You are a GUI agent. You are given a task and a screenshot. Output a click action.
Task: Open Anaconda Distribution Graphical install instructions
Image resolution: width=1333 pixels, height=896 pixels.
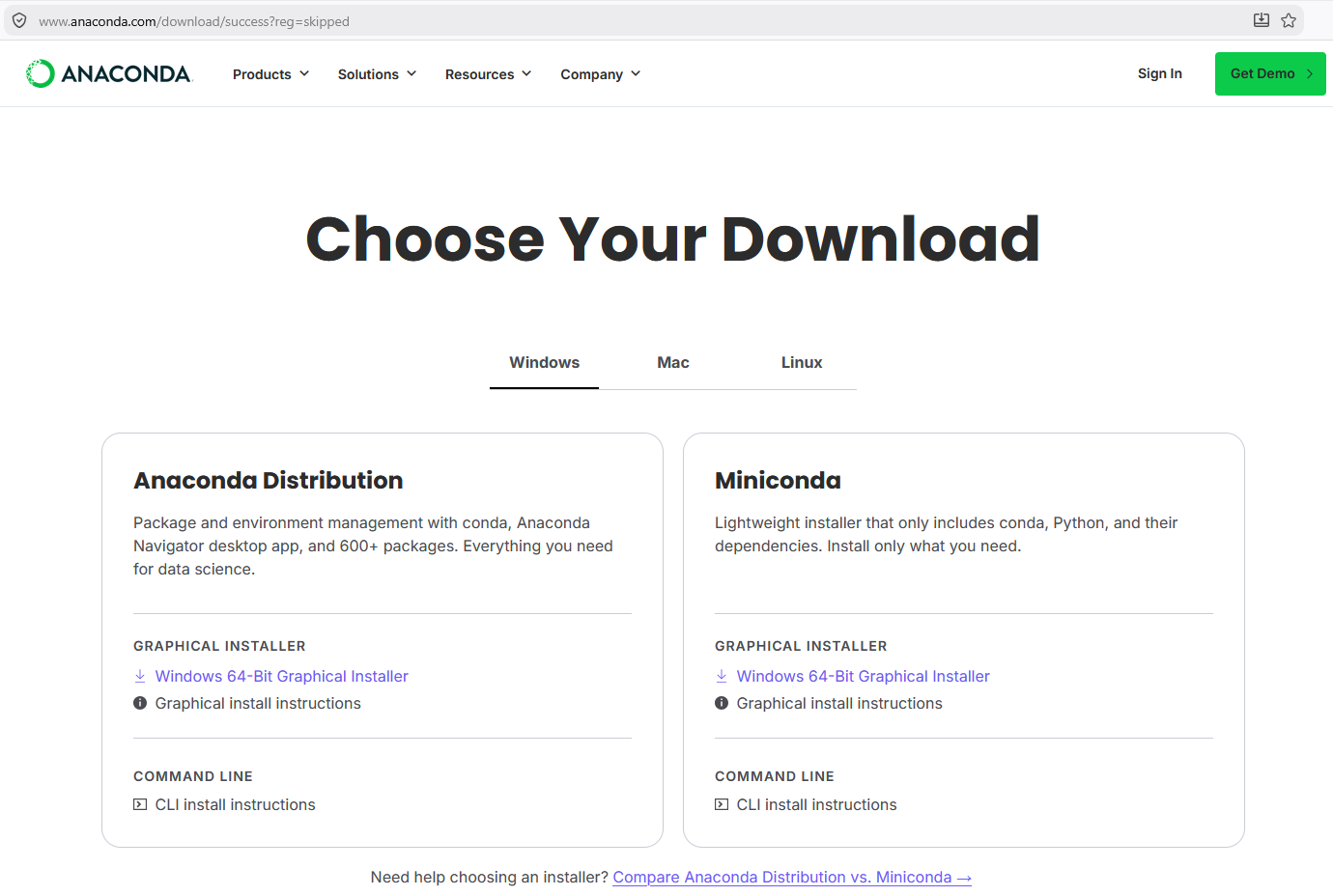(258, 703)
